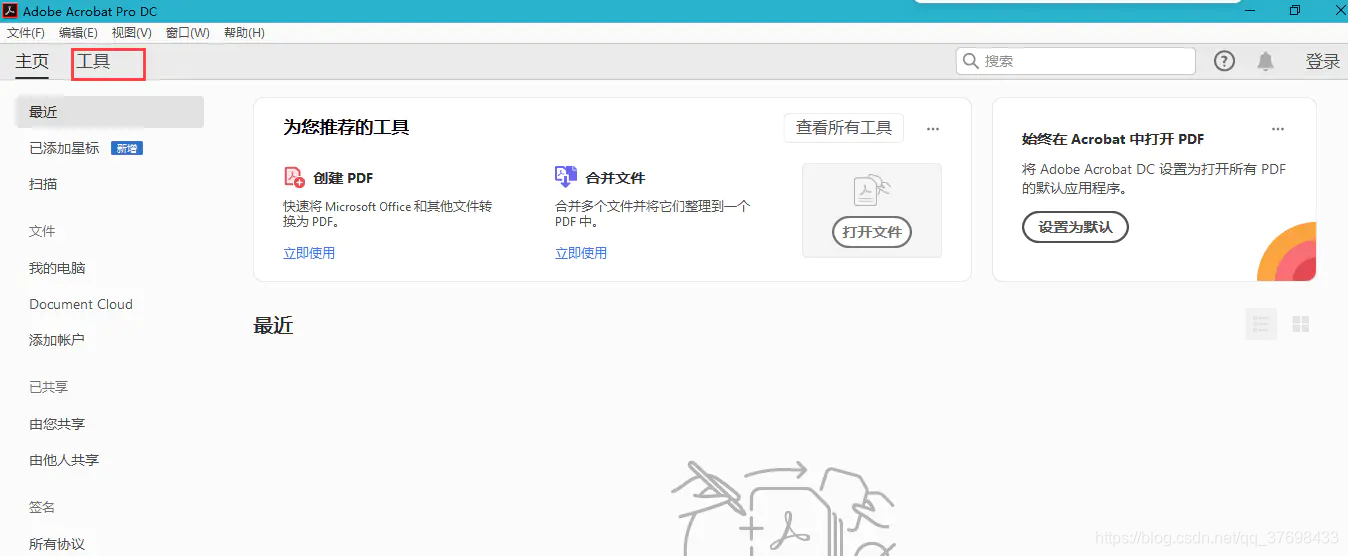The image size is (1348, 556).
Task: Select 我的电脑 in the sidebar
Action: (57, 268)
